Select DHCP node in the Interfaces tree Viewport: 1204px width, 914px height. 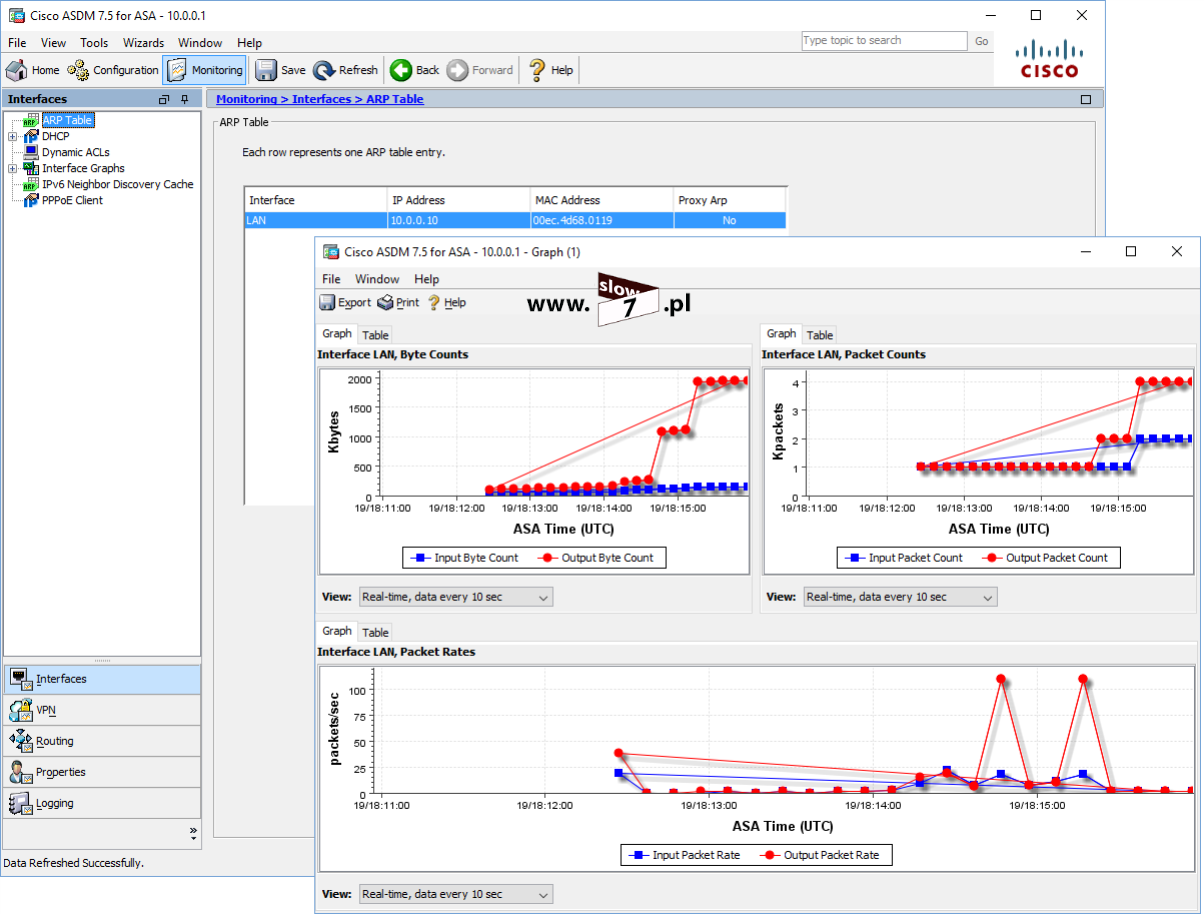(x=56, y=136)
